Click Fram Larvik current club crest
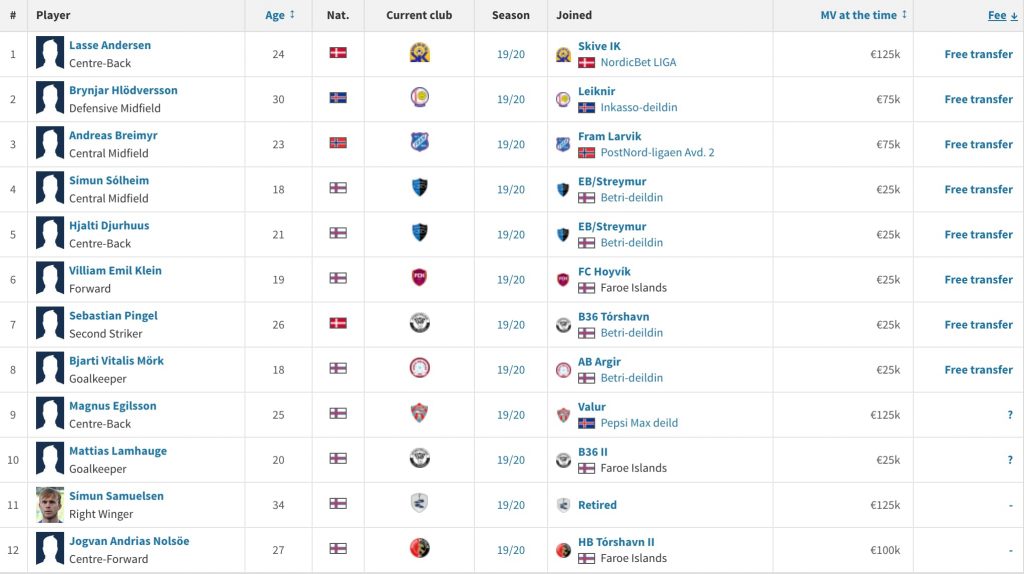The width and height of the screenshot is (1024, 574). pyautogui.click(x=419, y=143)
